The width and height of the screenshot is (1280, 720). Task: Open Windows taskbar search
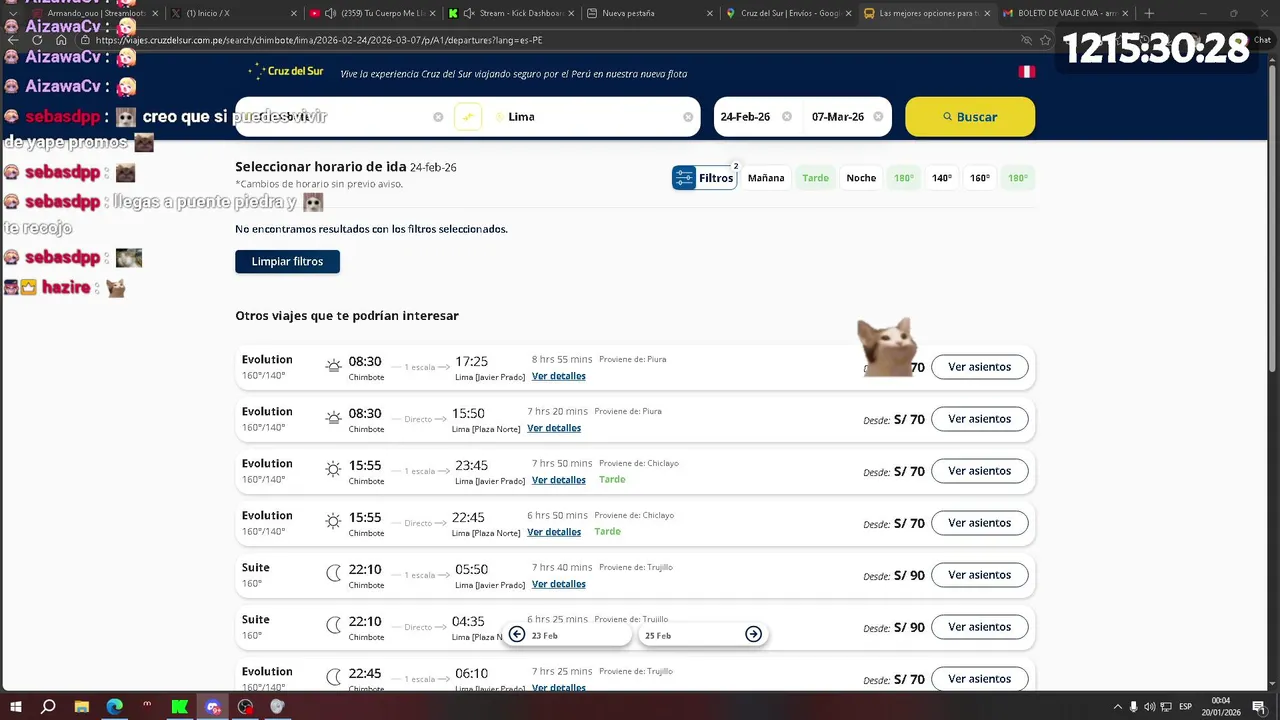[x=48, y=707]
